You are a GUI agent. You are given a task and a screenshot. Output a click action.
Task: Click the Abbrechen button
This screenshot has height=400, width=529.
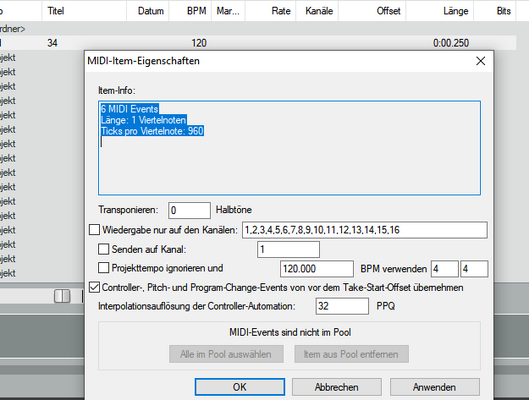point(337,387)
